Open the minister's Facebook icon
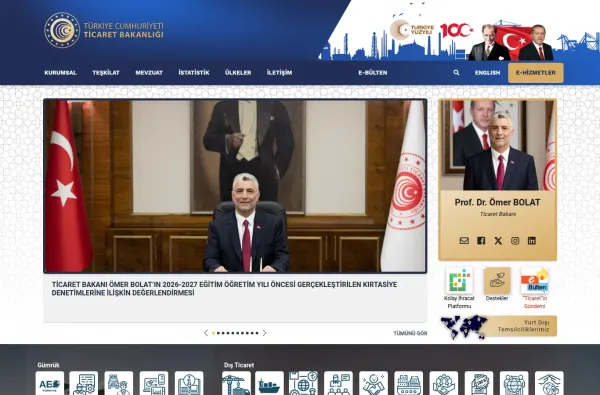600x395 pixels. click(481, 241)
